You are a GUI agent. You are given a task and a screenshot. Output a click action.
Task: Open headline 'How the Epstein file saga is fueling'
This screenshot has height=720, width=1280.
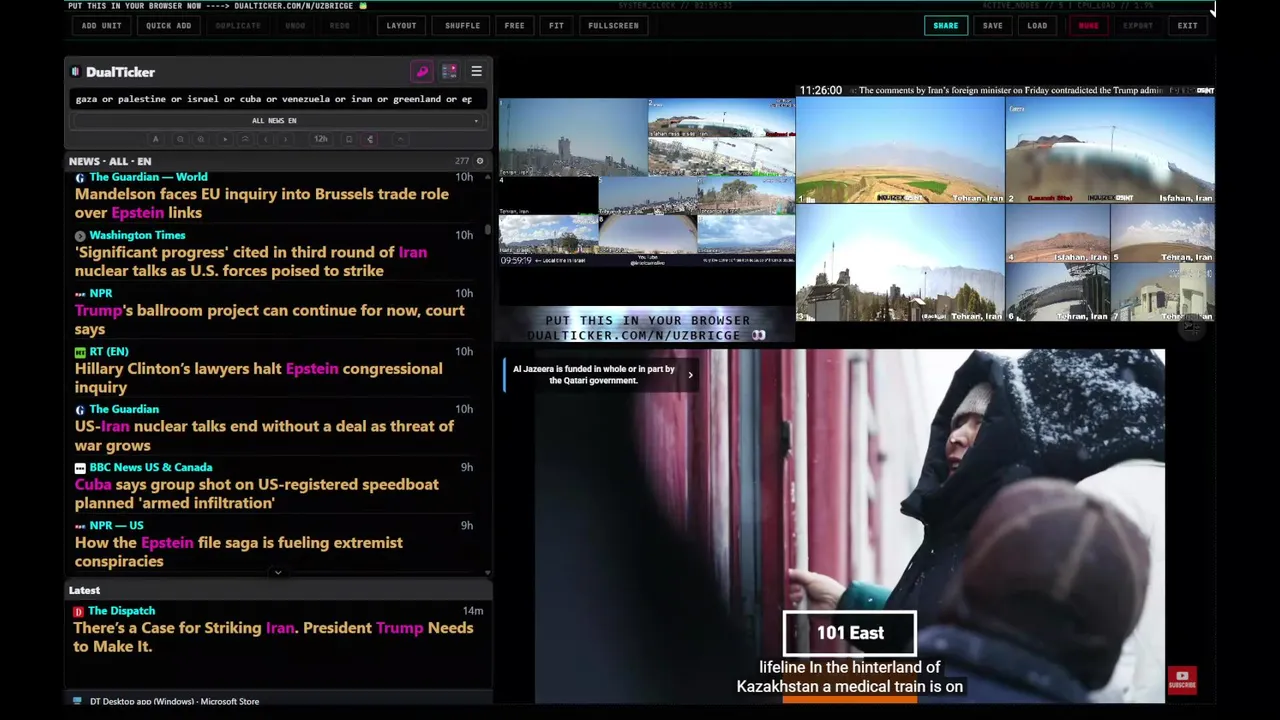[x=239, y=551]
